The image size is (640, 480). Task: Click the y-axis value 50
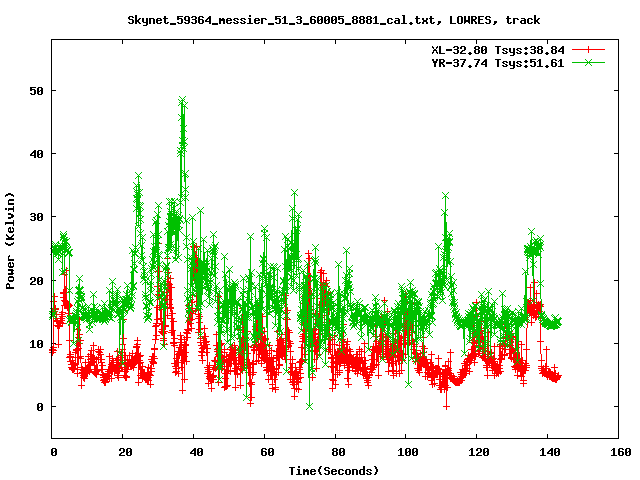pos(36,91)
